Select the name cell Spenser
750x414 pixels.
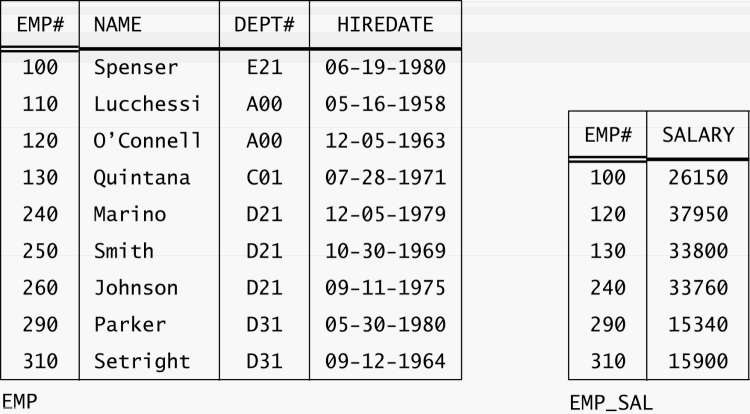coord(136,68)
